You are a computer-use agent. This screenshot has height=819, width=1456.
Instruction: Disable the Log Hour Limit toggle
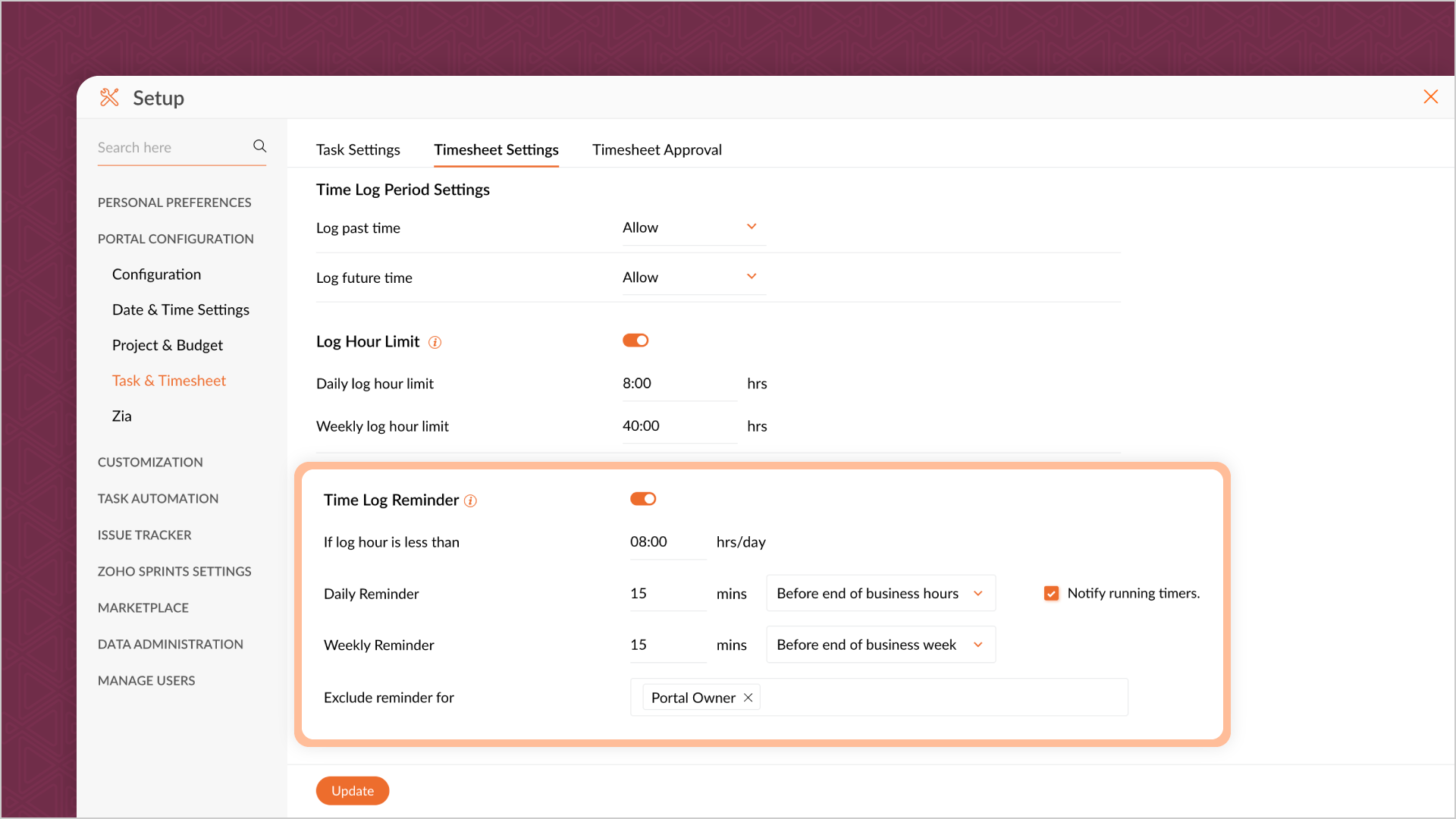tap(635, 340)
